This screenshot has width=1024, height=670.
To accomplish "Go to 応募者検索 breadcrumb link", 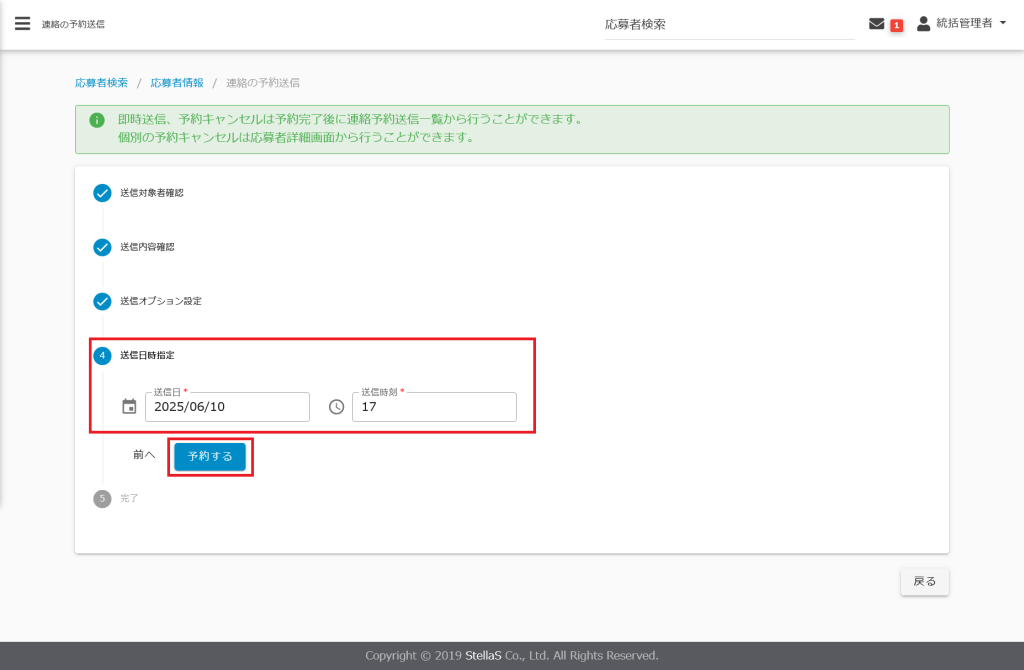I will tap(101, 82).
